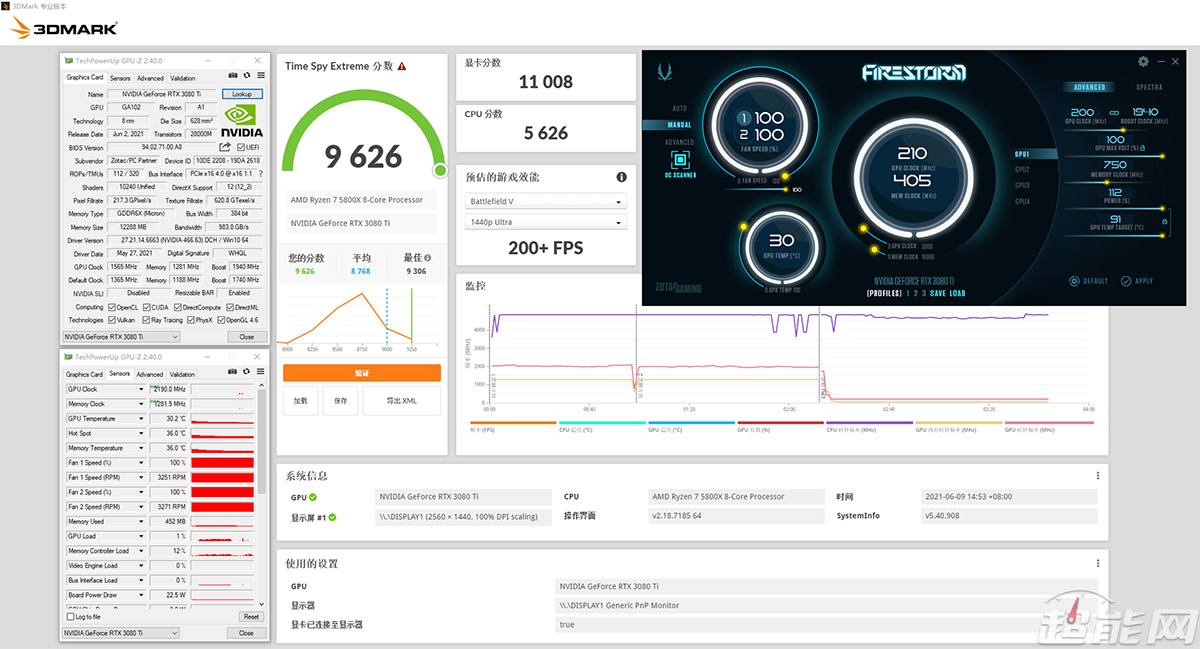Click Load profile in FireStorm
Viewport: 1200px width, 649px height.
(958, 294)
